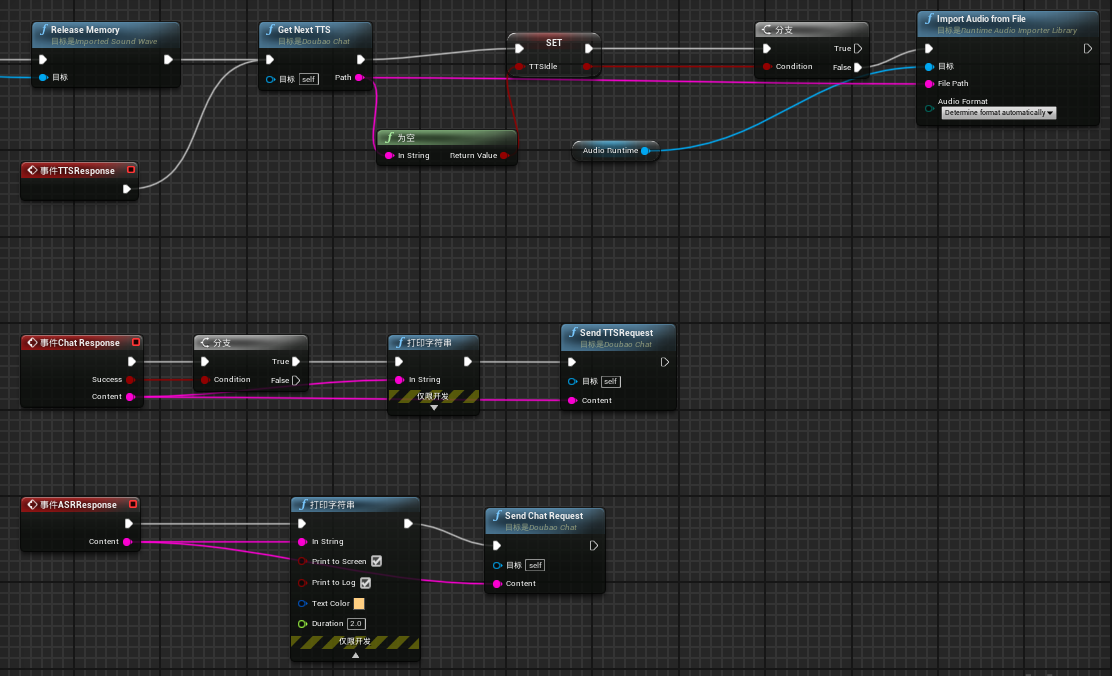
Task: Expand the collapsed Print String node options
Action: tap(434, 408)
